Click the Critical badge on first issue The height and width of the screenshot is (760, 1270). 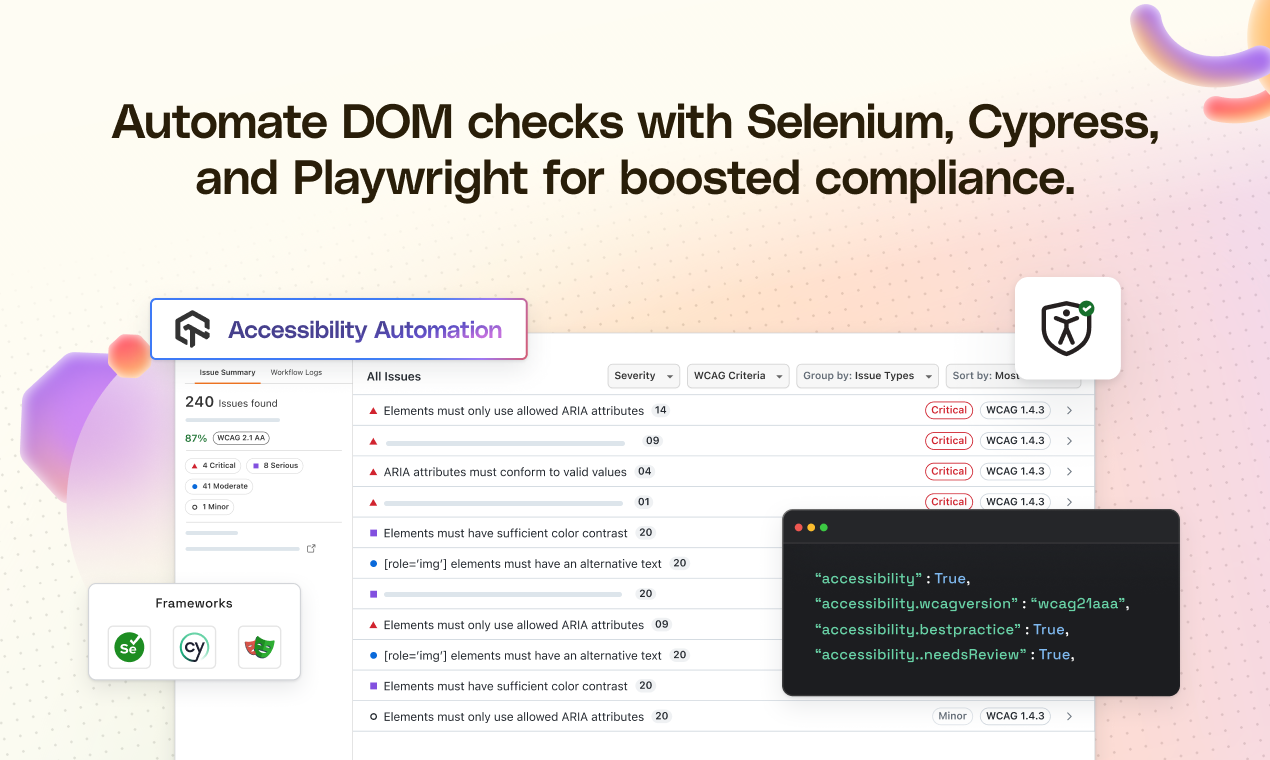pyautogui.click(x=948, y=410)
